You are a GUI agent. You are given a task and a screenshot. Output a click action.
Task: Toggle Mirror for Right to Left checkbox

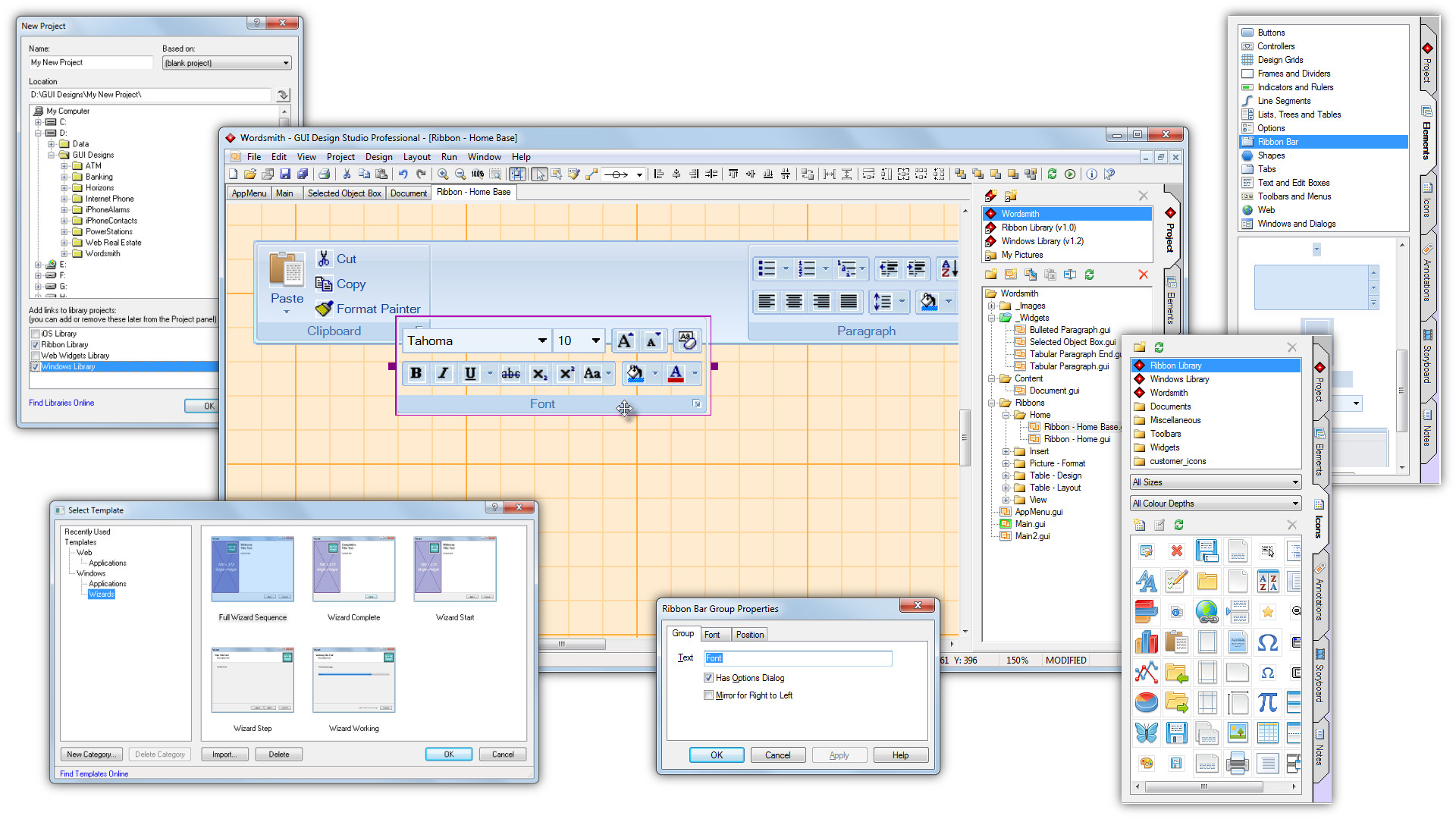[708, 695]
